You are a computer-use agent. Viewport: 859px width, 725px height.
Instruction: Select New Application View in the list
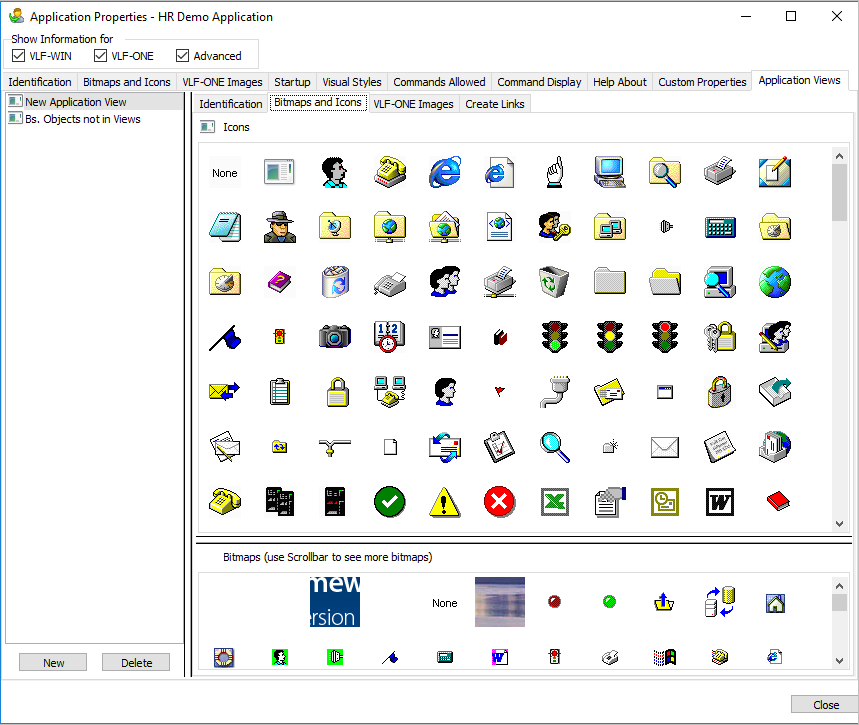point(95,102)
